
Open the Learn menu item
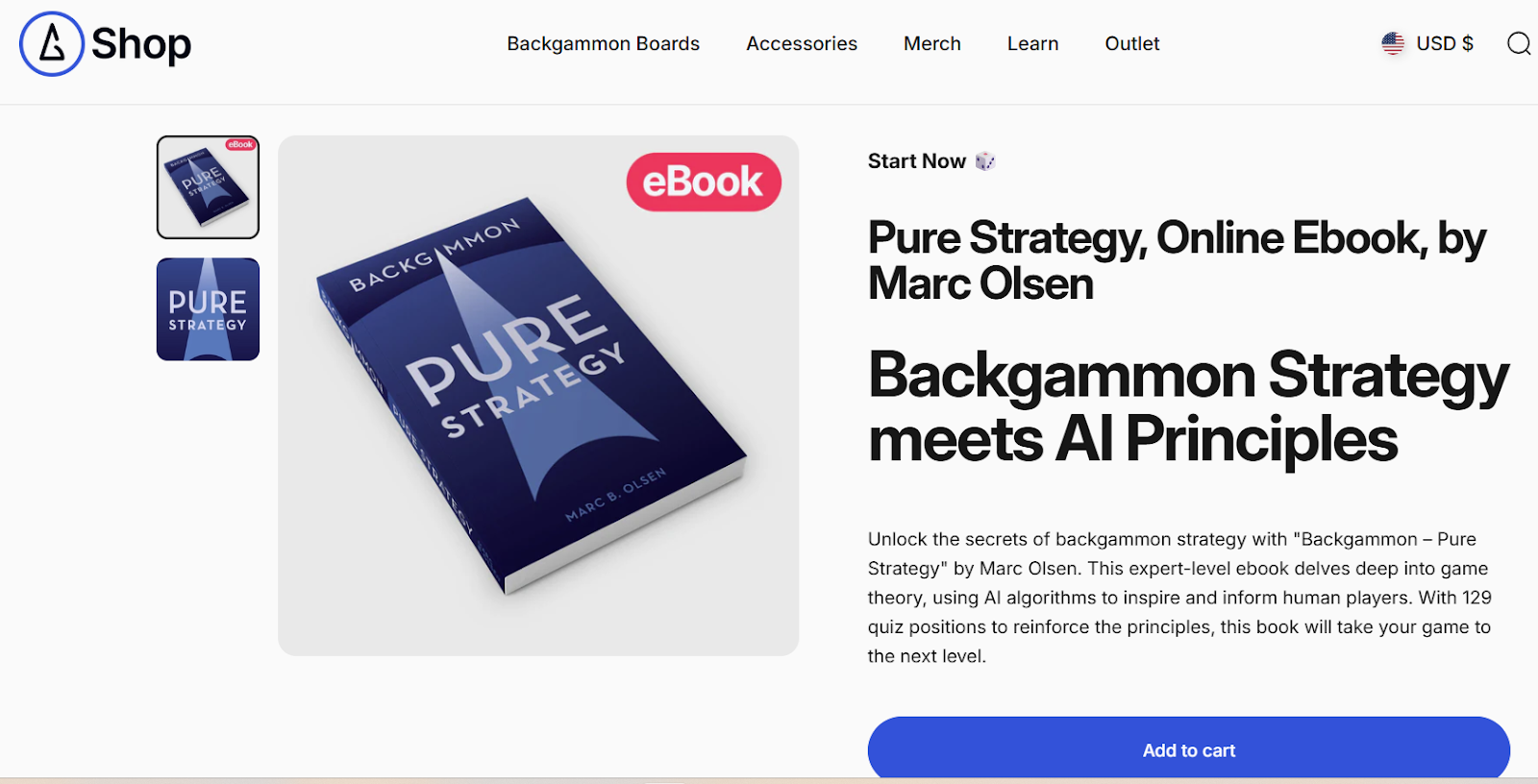(x=1033, y=44)
